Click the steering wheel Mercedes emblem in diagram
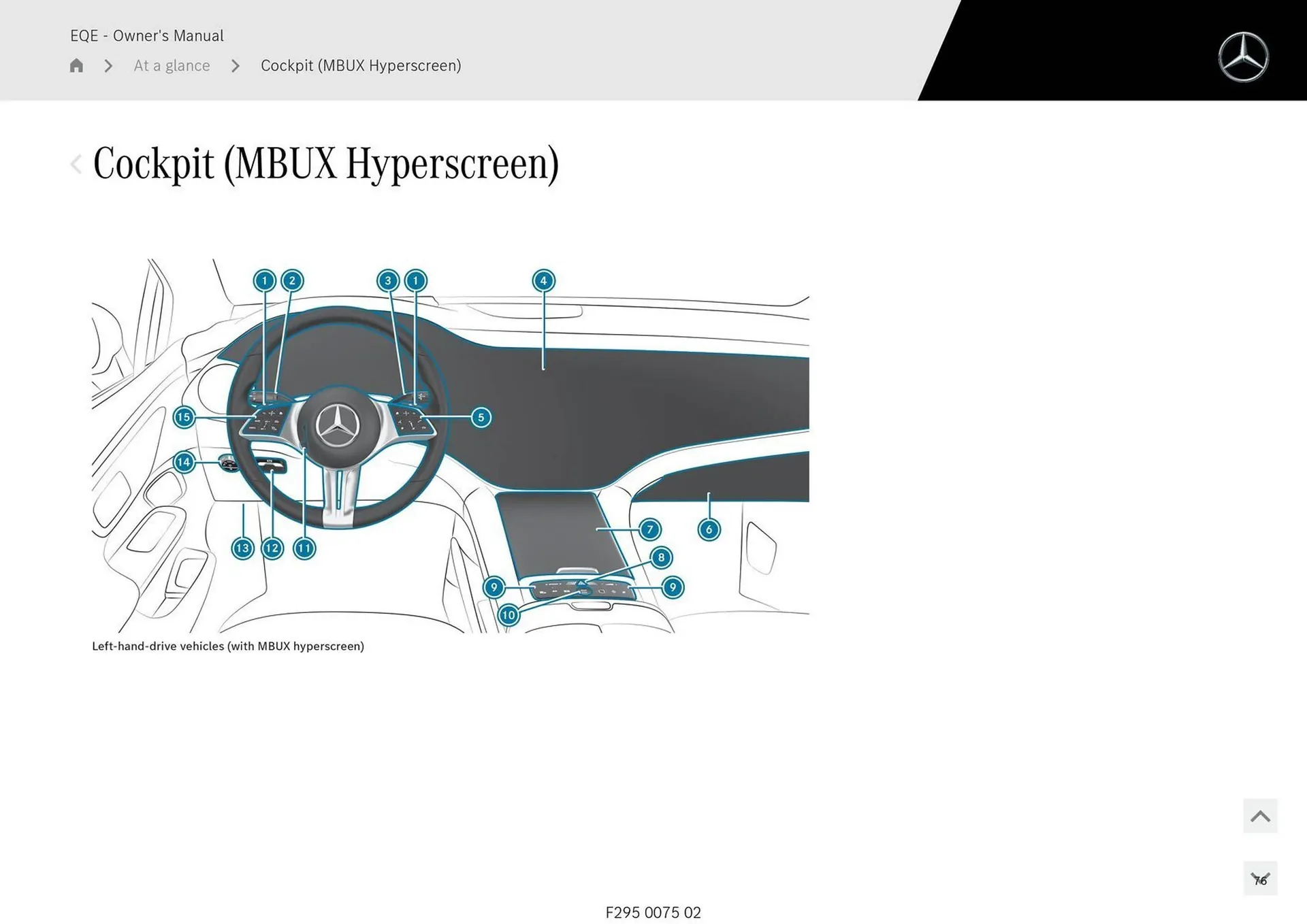 [x=338, y=425]
